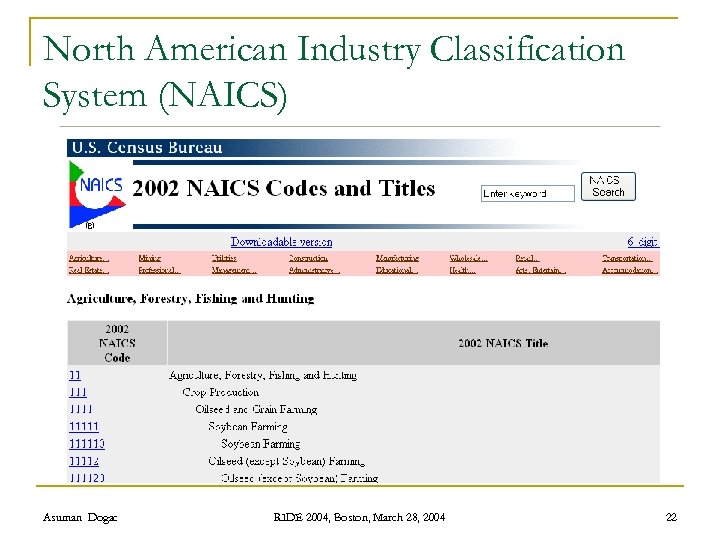The width and height of the screenshot is (720, 540).
Task: Open the Wholesale sector link
Action: 468,258
